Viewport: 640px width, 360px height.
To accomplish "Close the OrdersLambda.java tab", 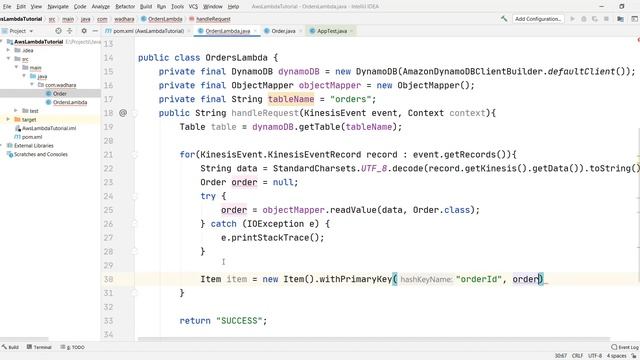I will 255,31.
